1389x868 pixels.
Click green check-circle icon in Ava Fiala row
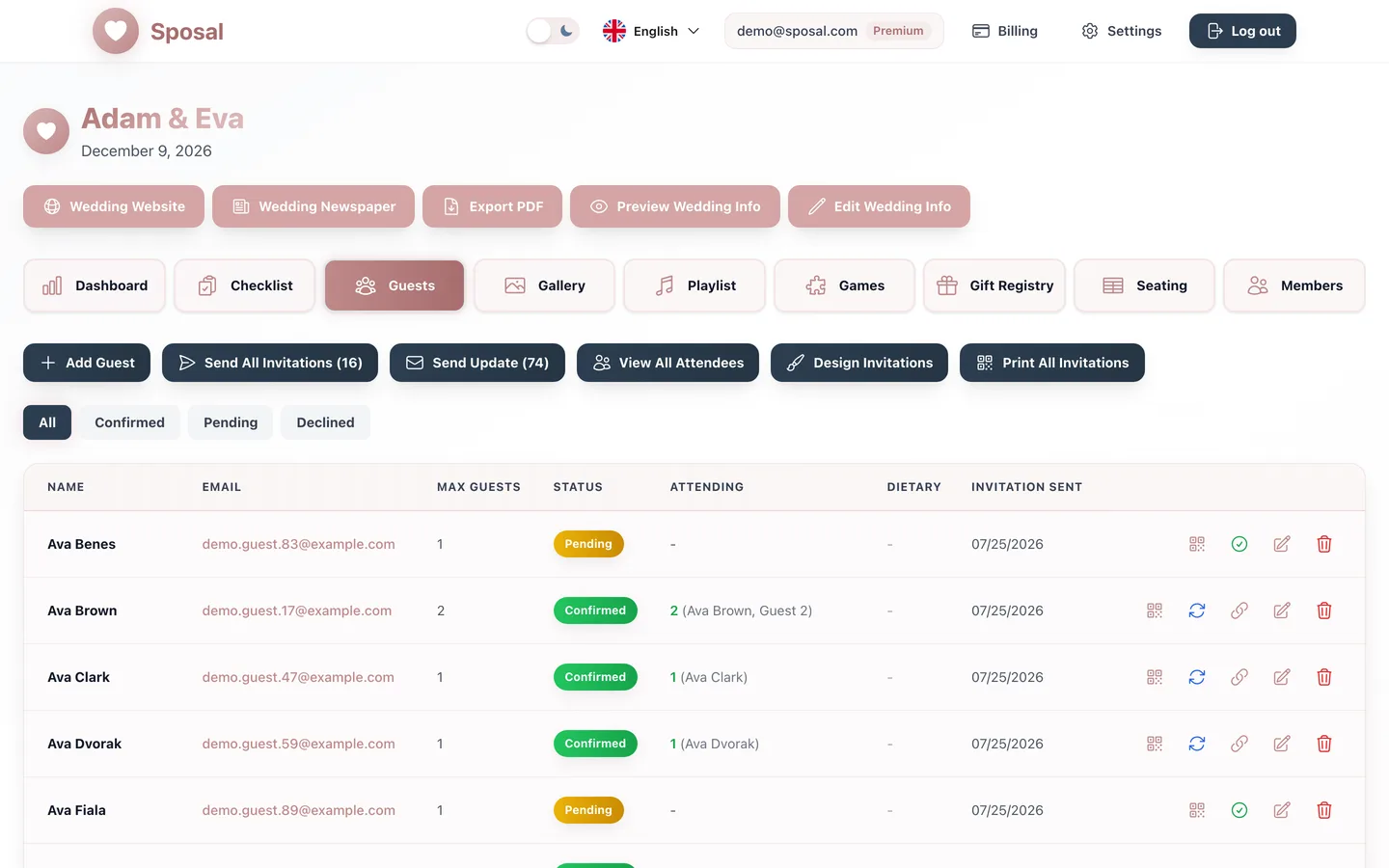(x=1239, y=810)
